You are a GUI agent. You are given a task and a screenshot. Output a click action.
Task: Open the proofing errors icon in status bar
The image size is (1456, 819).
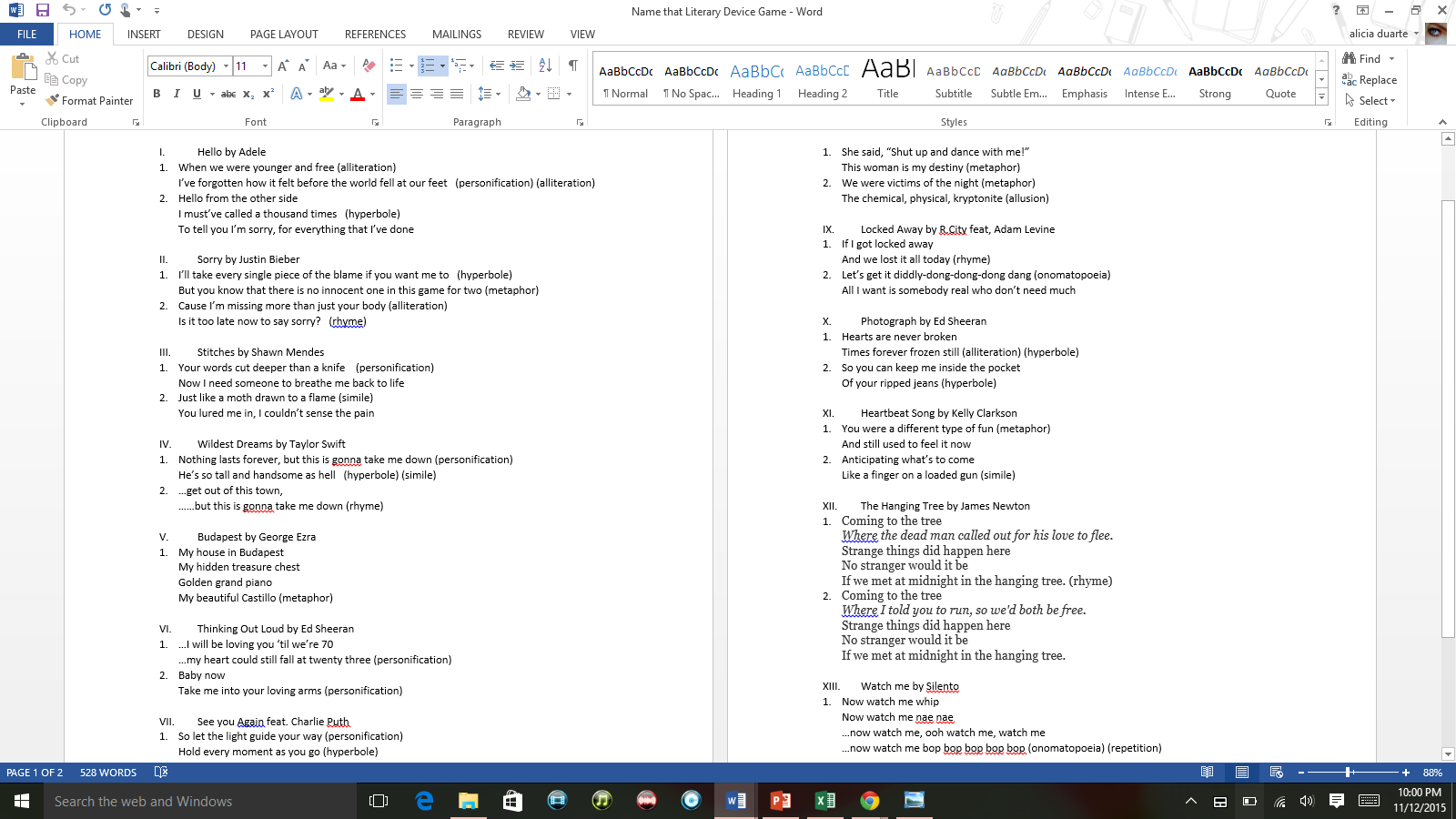click(x=161, y=773)
